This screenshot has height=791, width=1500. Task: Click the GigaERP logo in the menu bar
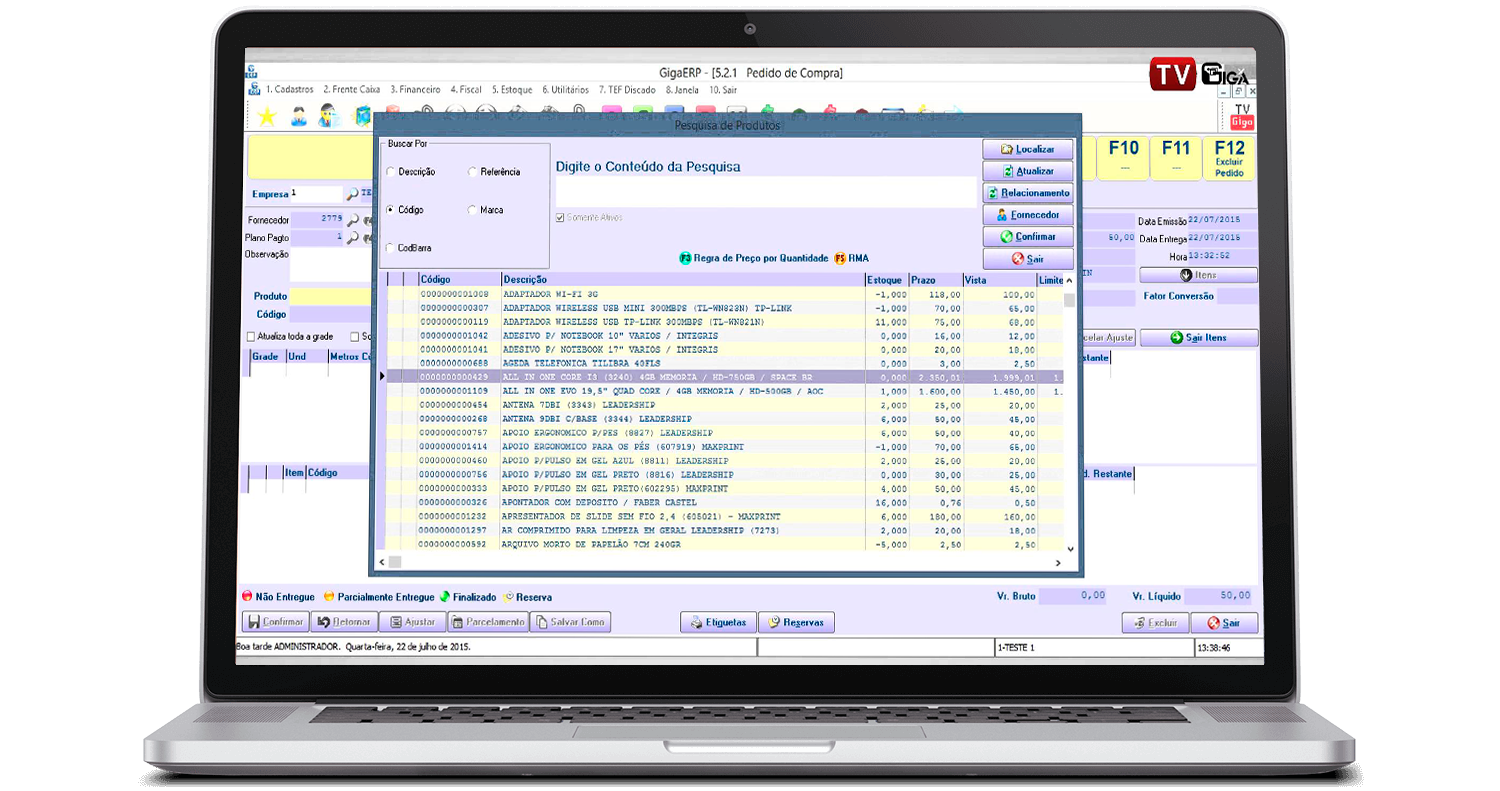252,89
